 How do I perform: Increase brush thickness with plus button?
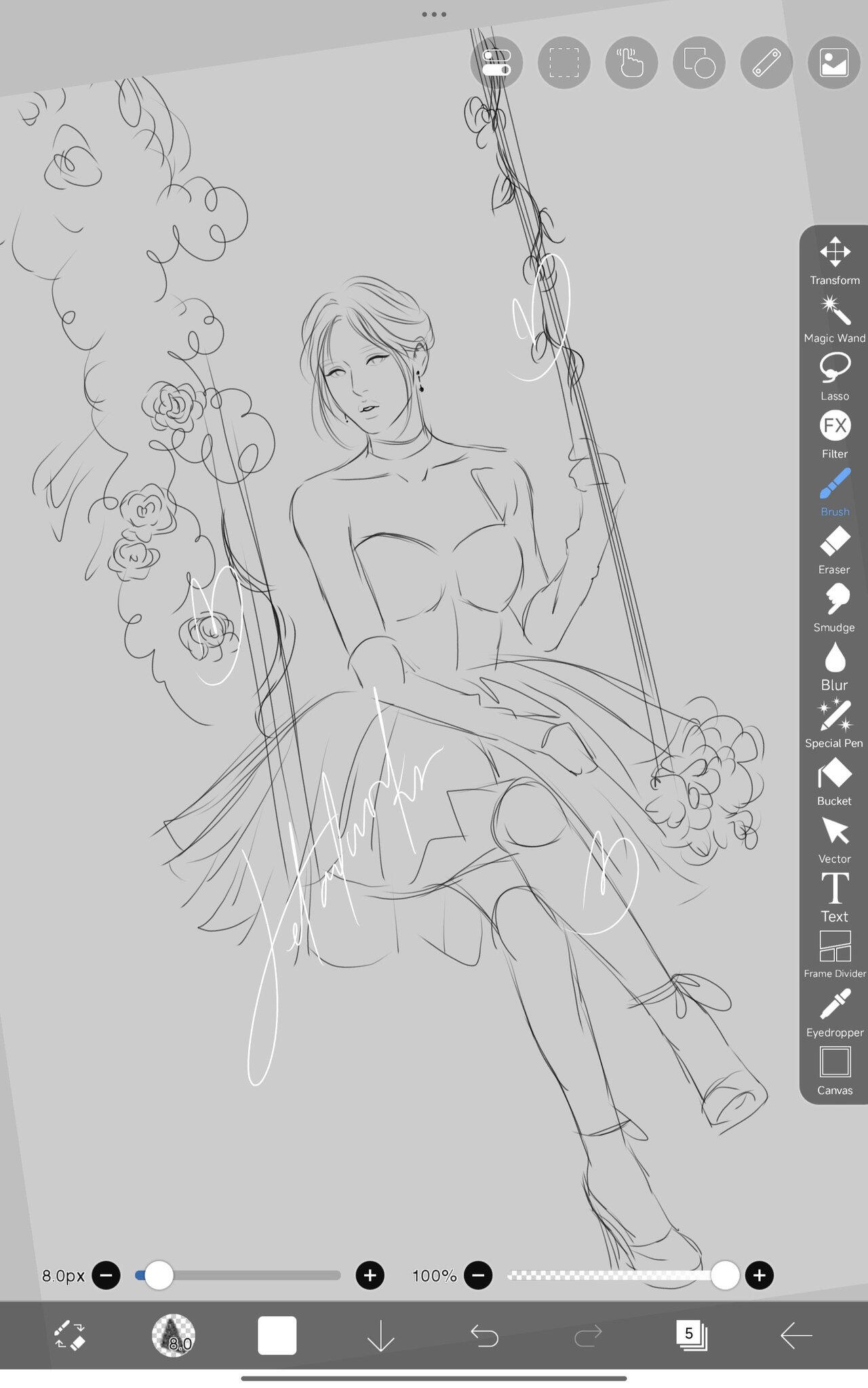[370, 1275]
